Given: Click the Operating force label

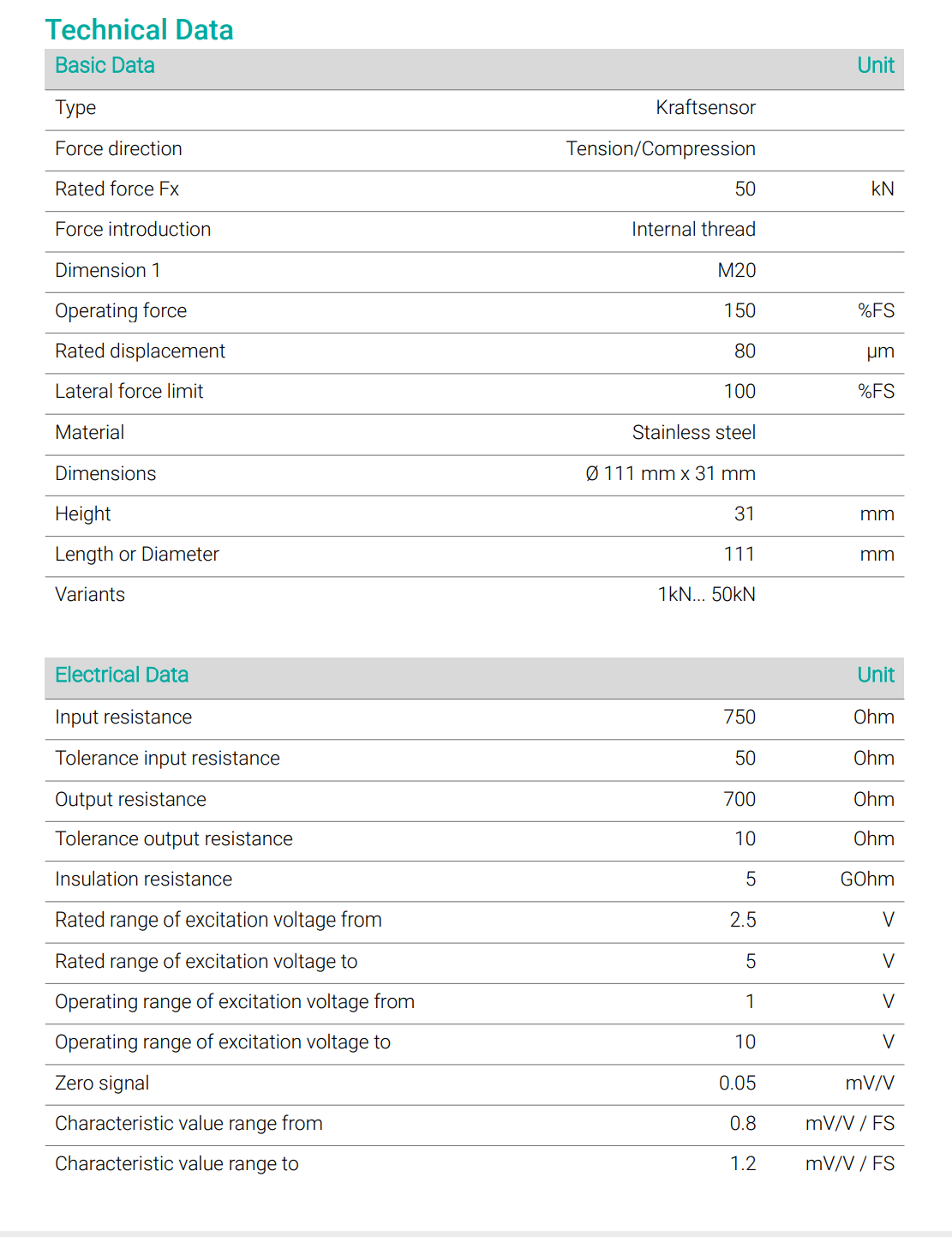Looking at the screenshot, I should coord(121,311).
